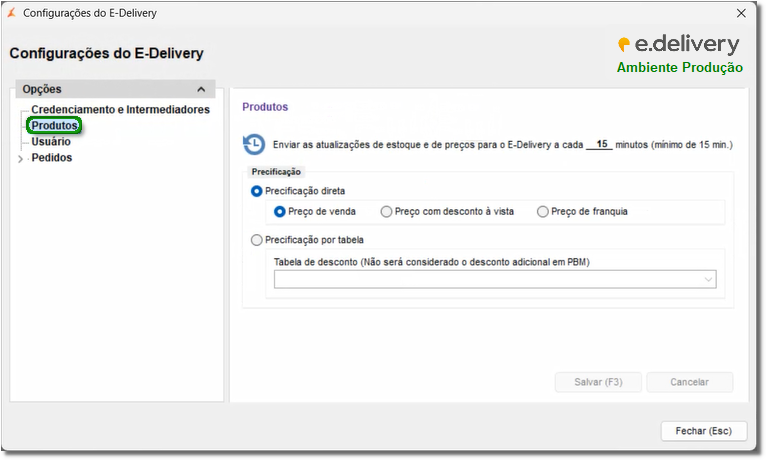Select Produtos in the options tree
This screenshot has width=766, height=460.
point(54,126)
